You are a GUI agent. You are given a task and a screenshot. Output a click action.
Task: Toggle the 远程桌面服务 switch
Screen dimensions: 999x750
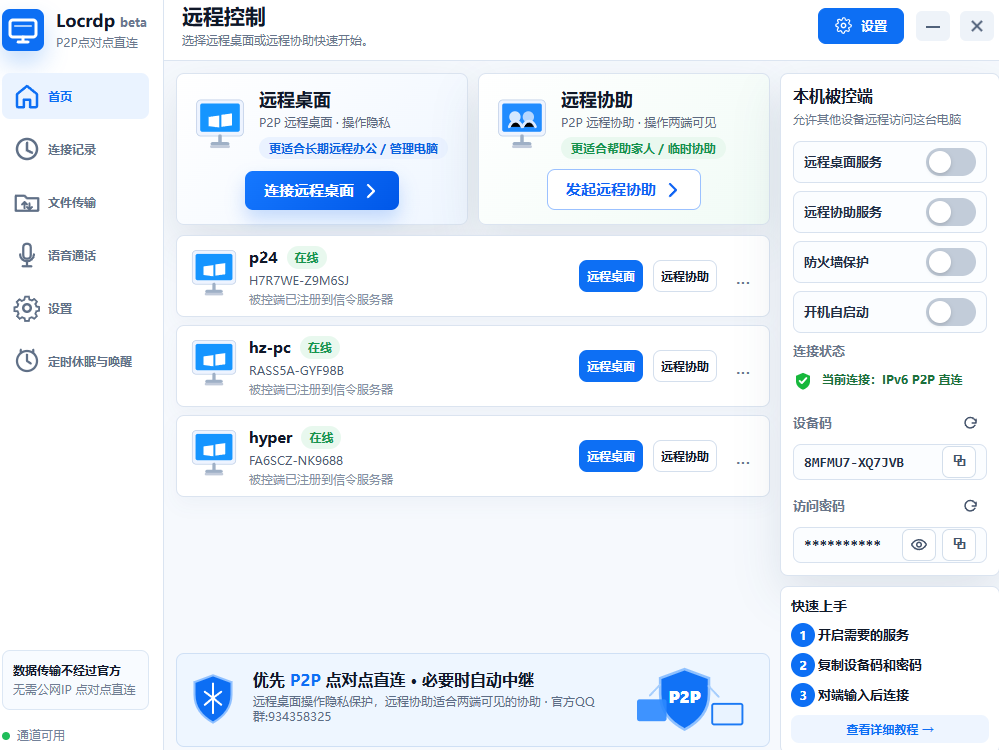coord(951,162)
